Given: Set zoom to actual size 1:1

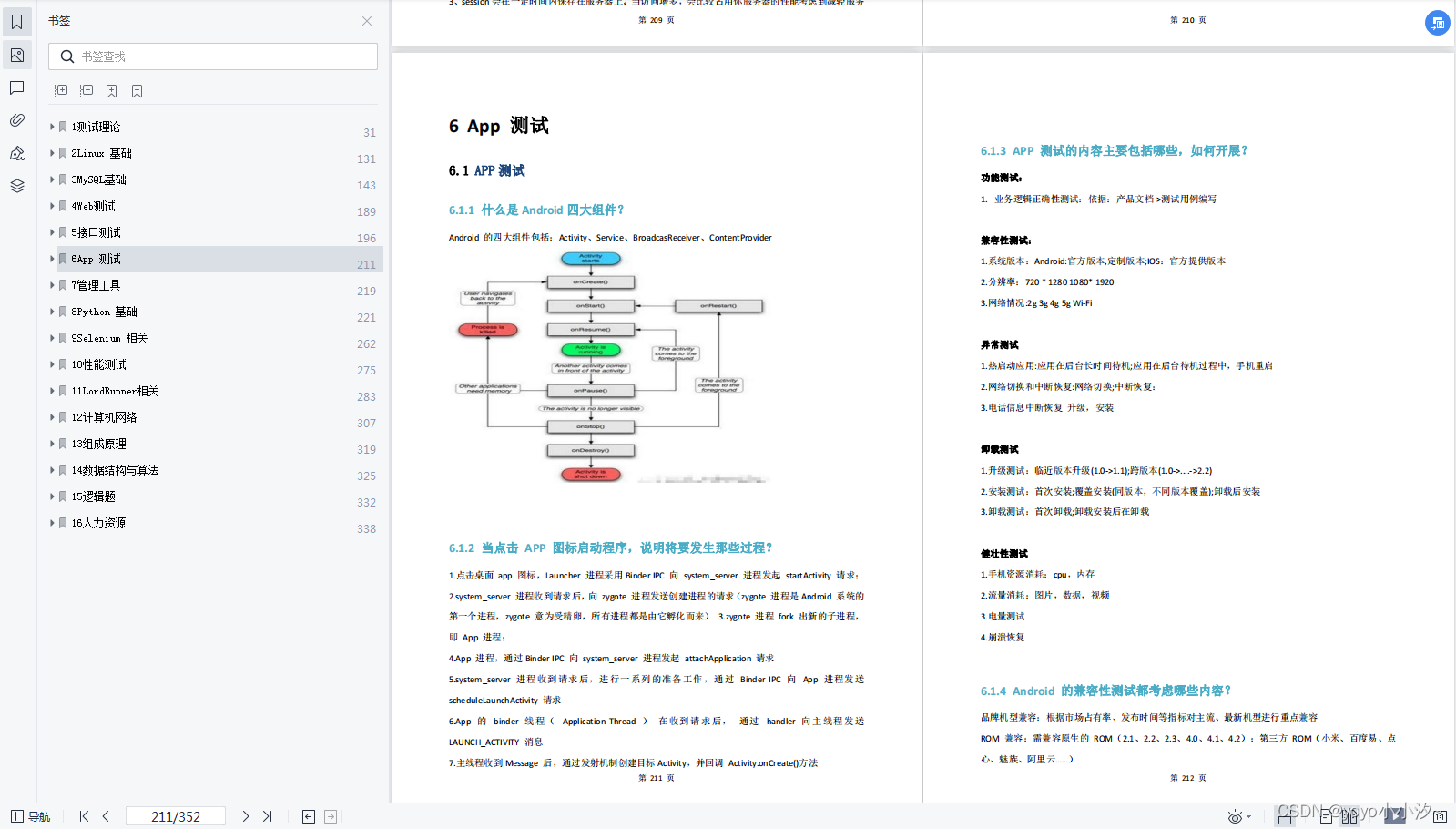Looking at the screenshot, I should tap(1440, 817).
